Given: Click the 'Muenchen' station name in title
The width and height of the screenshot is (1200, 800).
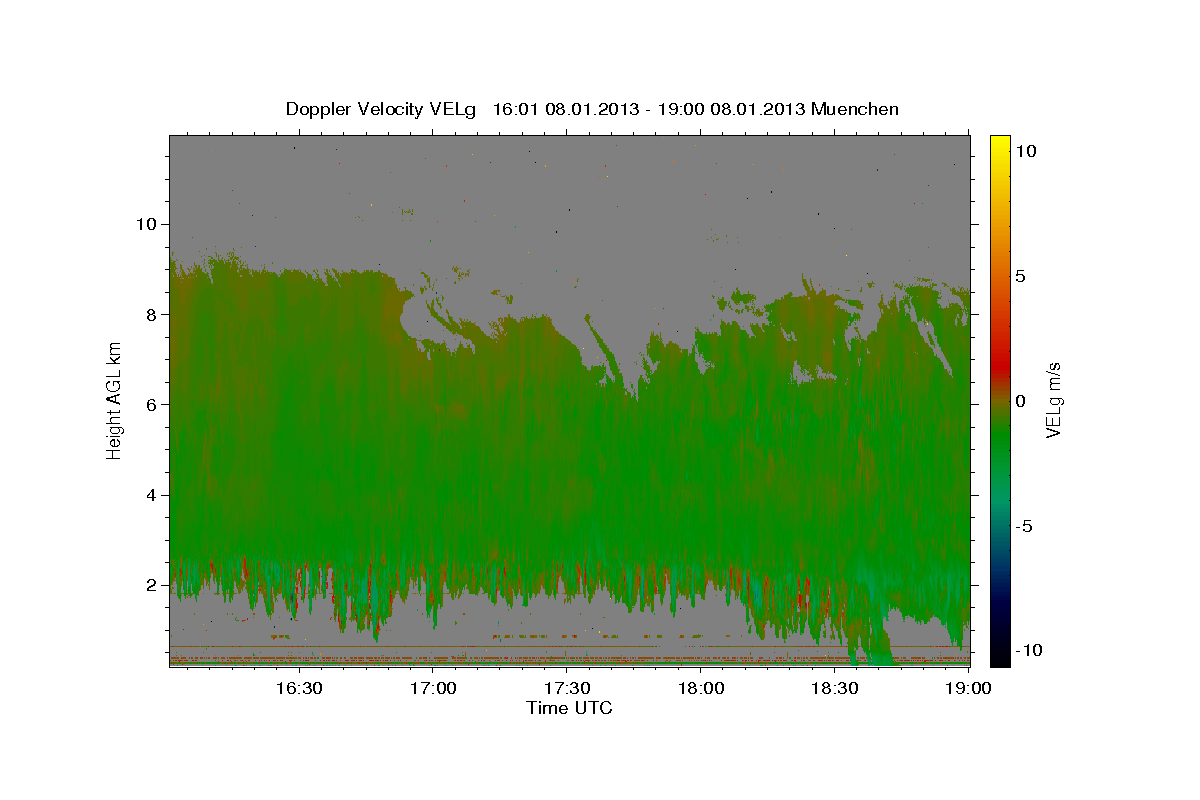Looking at the screenshot, I should click(x=855, y=109).
